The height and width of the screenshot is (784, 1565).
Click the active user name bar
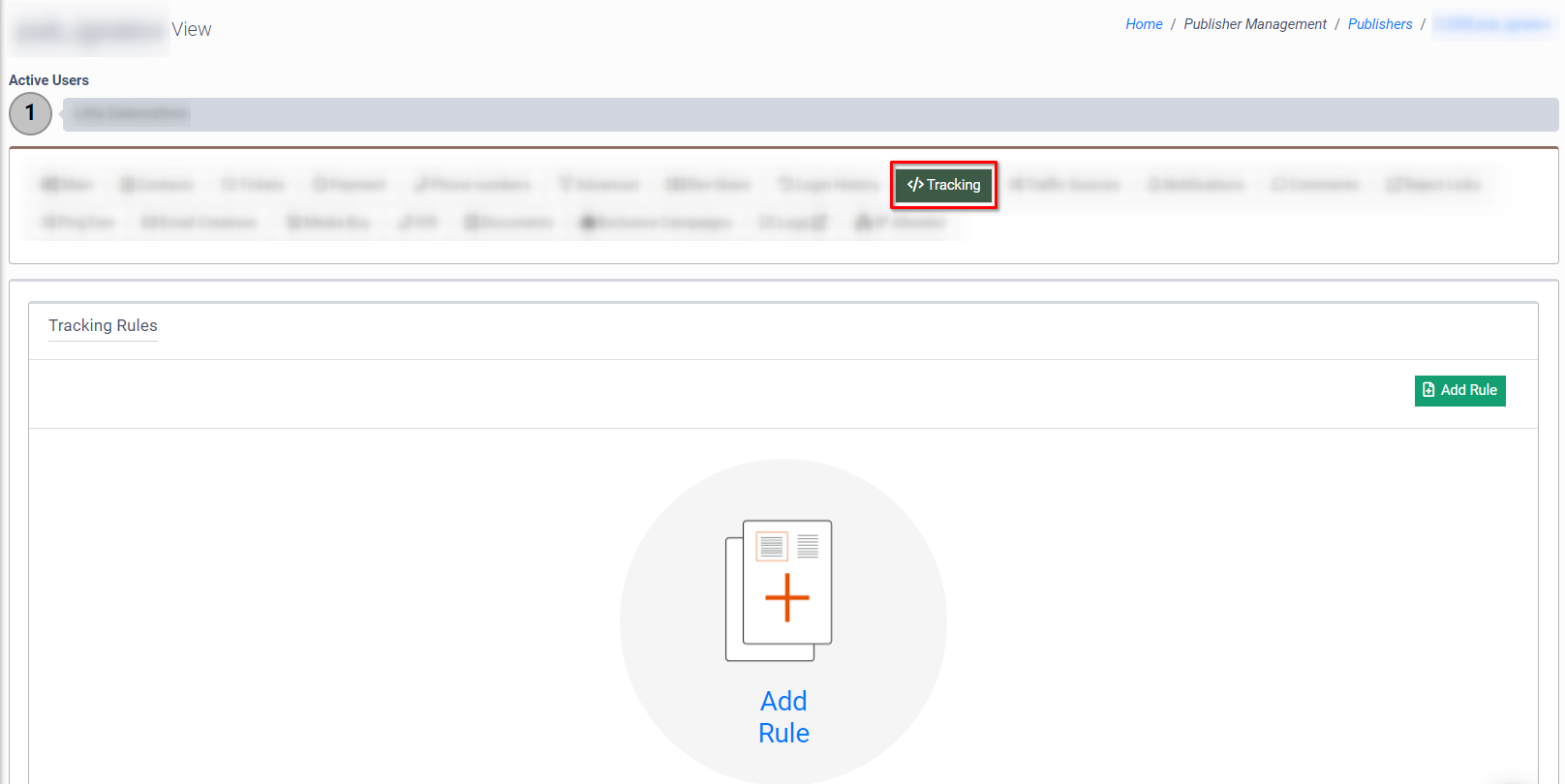(x=810, y=114)
